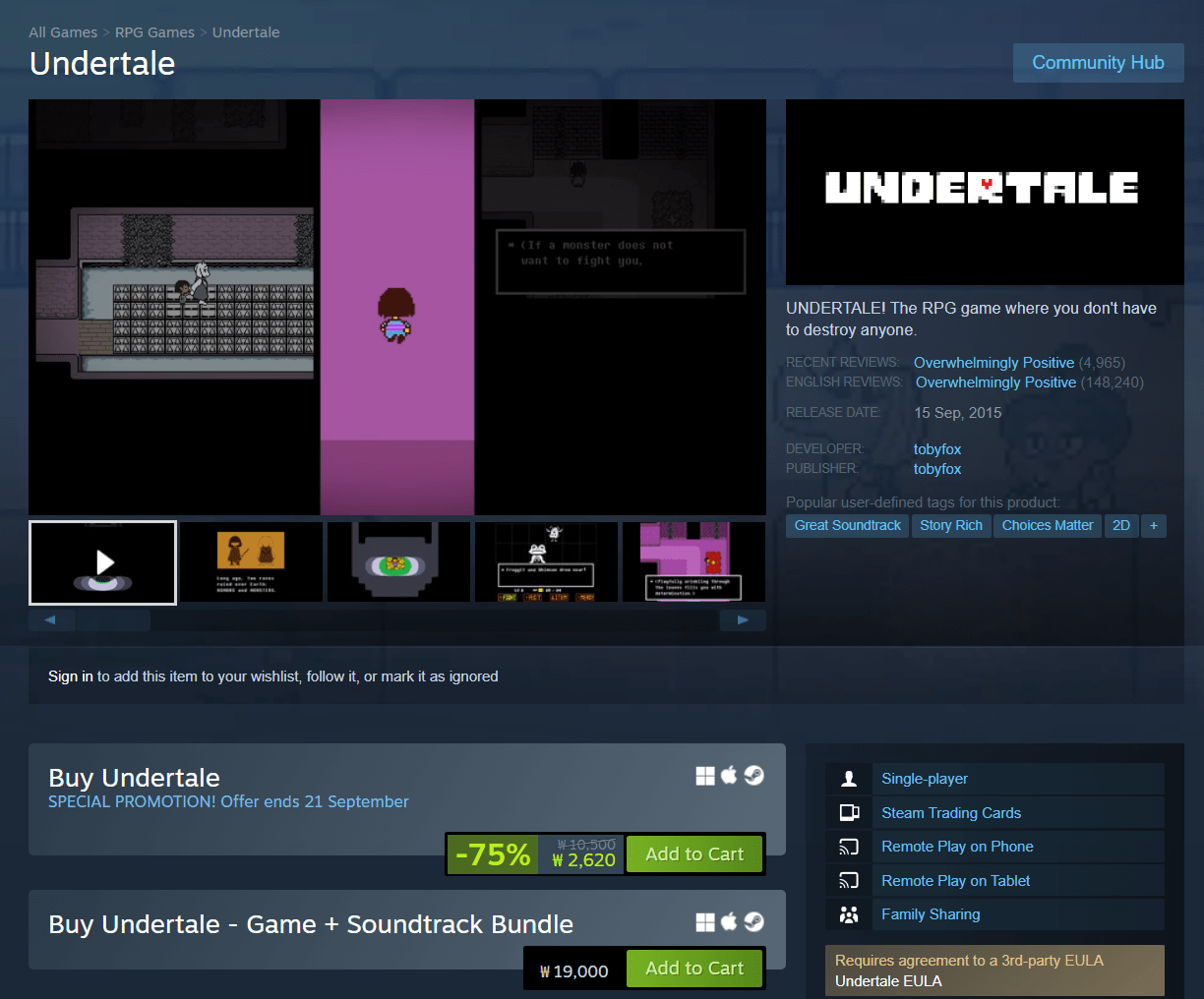
Task: Click the UNDERTALE logo header image
Action: coord(985,192)
